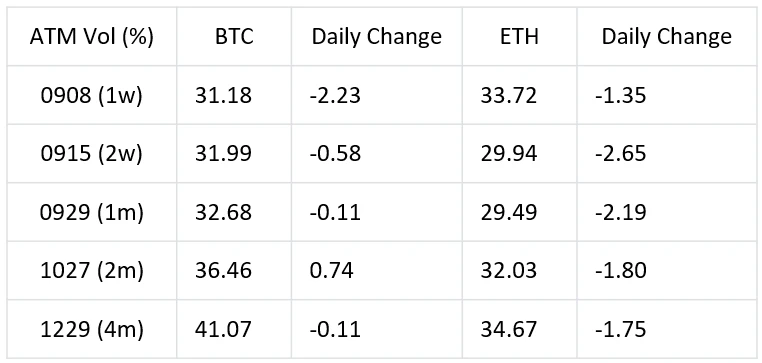Select the 1229 (4m) row label
The height and width of the screenshot is (363, 762).
[x=91, y=330]
